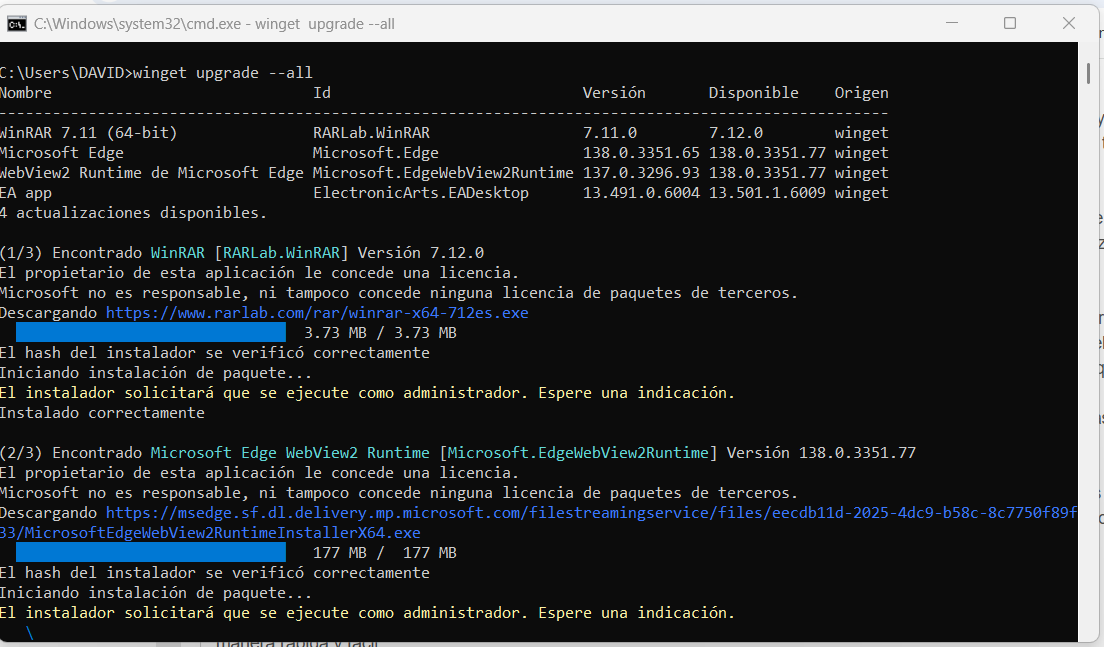Click the WebView2 177 MB progress bar
The height and width of the screenshot is (647, 1104).
[151, 553]
